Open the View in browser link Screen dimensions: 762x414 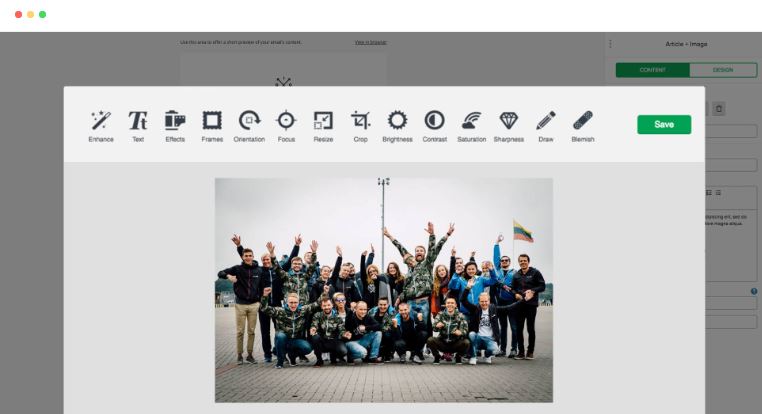tap(370, 42)
